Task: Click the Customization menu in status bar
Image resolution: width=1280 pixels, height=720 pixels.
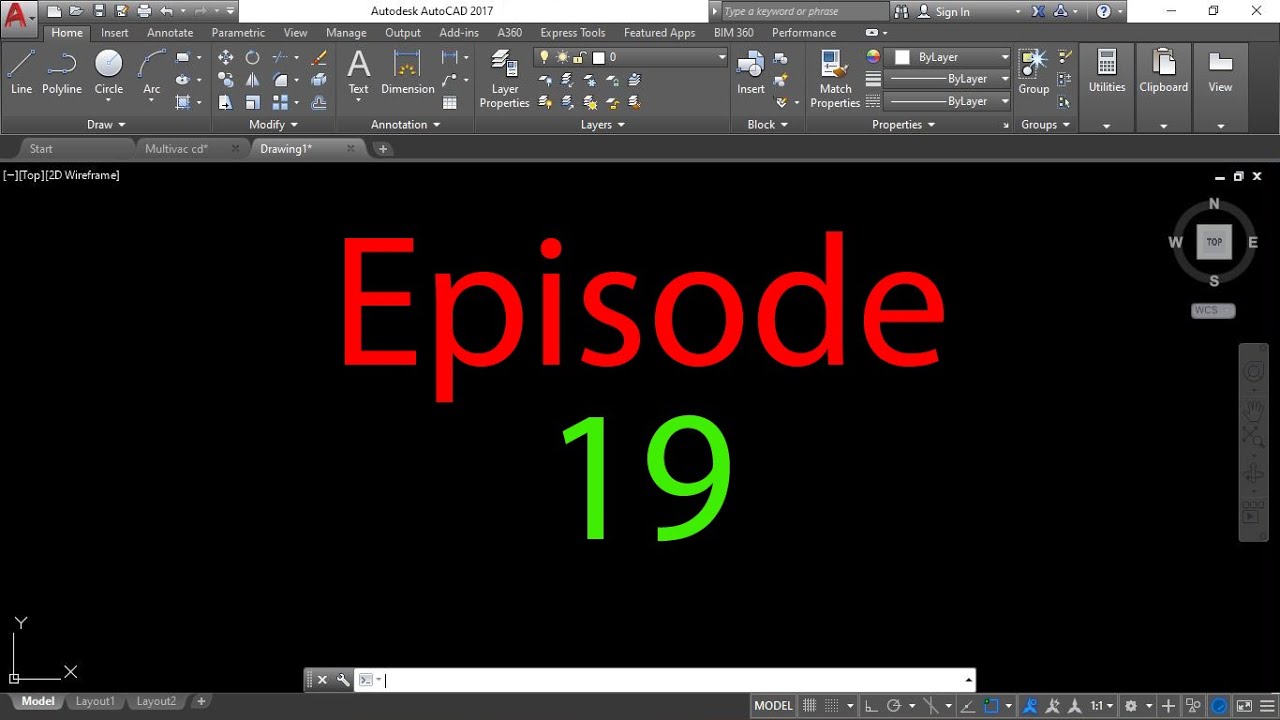Action: point(1266,706)
